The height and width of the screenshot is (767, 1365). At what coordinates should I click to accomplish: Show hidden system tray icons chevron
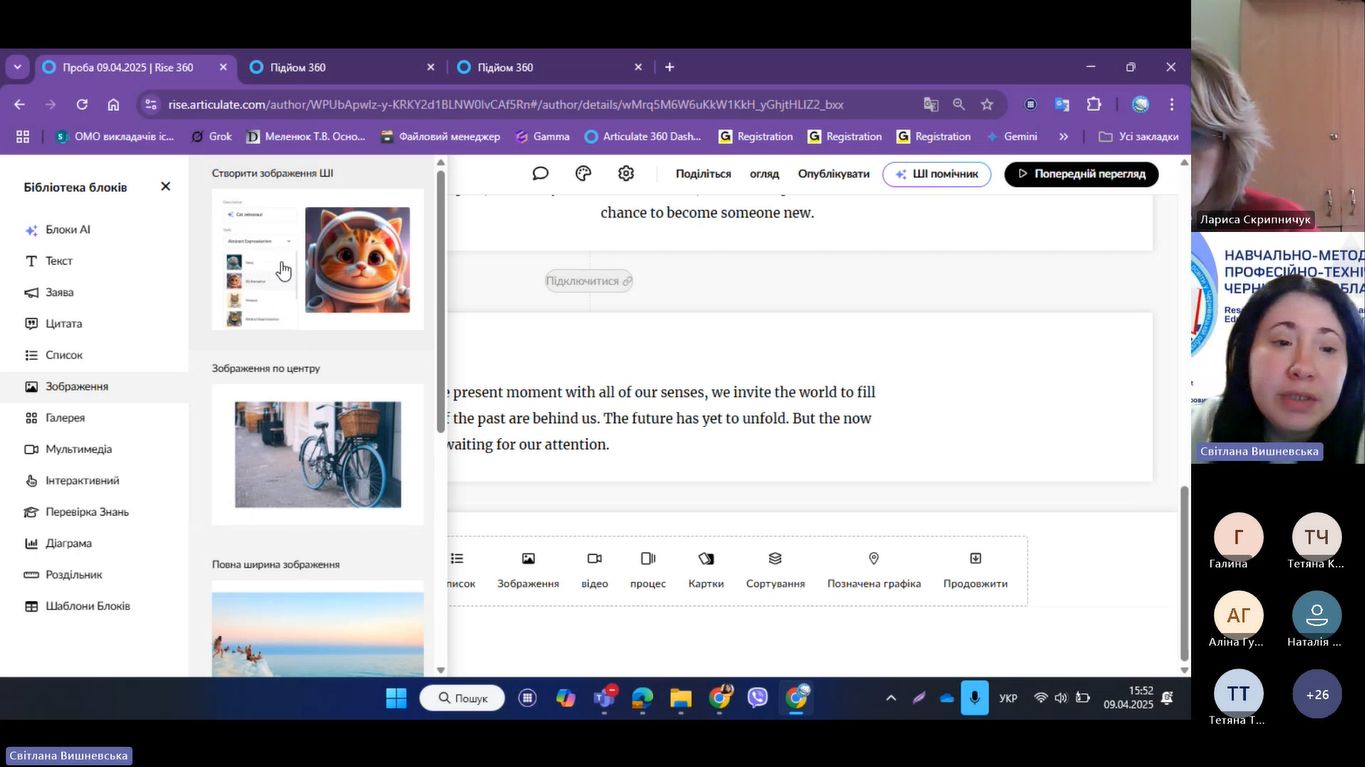click(891, 698)
